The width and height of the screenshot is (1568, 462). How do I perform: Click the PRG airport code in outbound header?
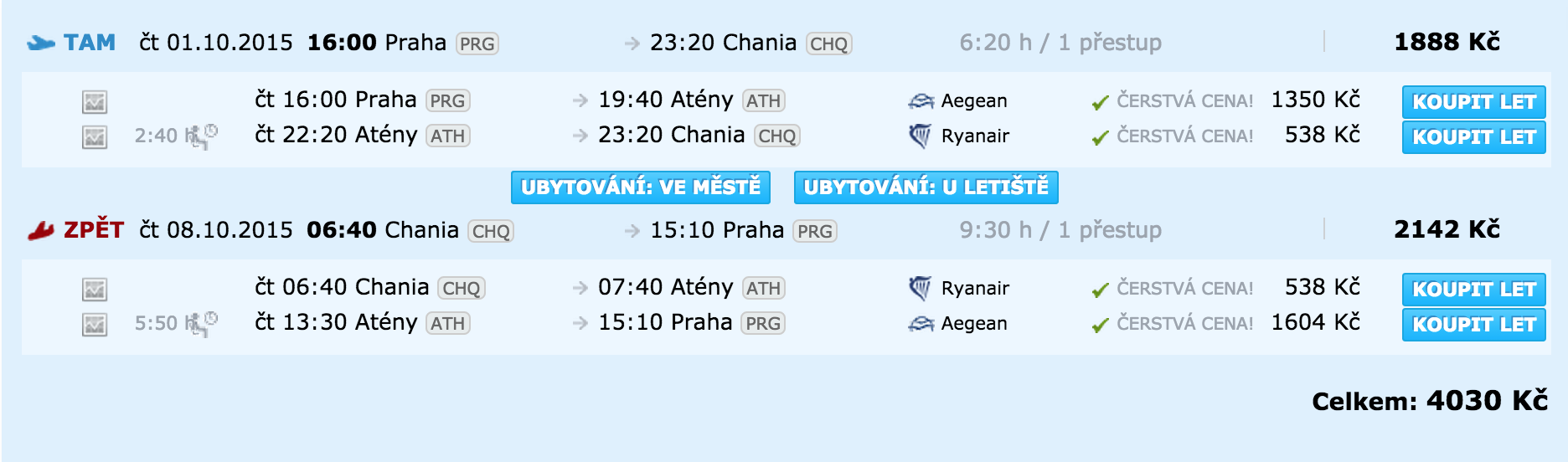coord(477,44)
